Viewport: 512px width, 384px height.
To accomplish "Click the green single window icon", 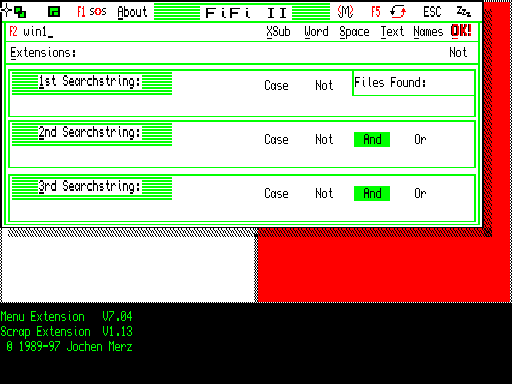I will point(54,12).
